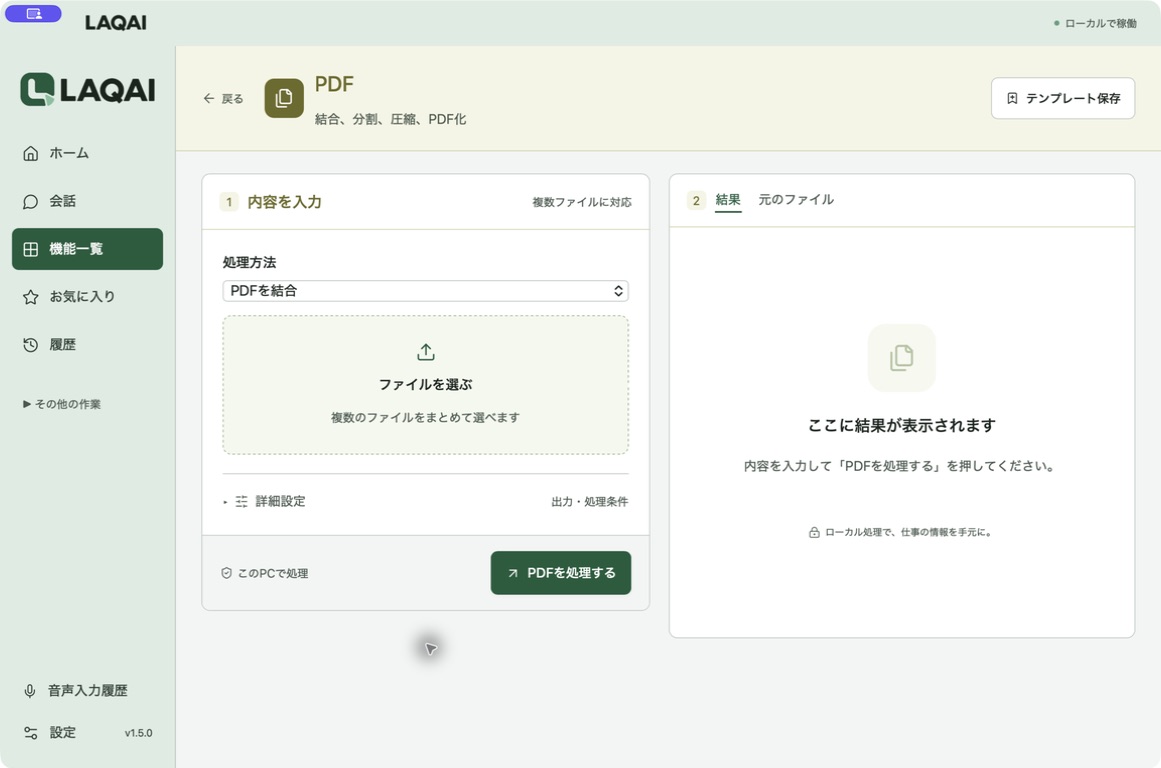Click ここに結果が表示されます heading
The height and width of the screenshot is (768, 1161).
pos(901,425)
